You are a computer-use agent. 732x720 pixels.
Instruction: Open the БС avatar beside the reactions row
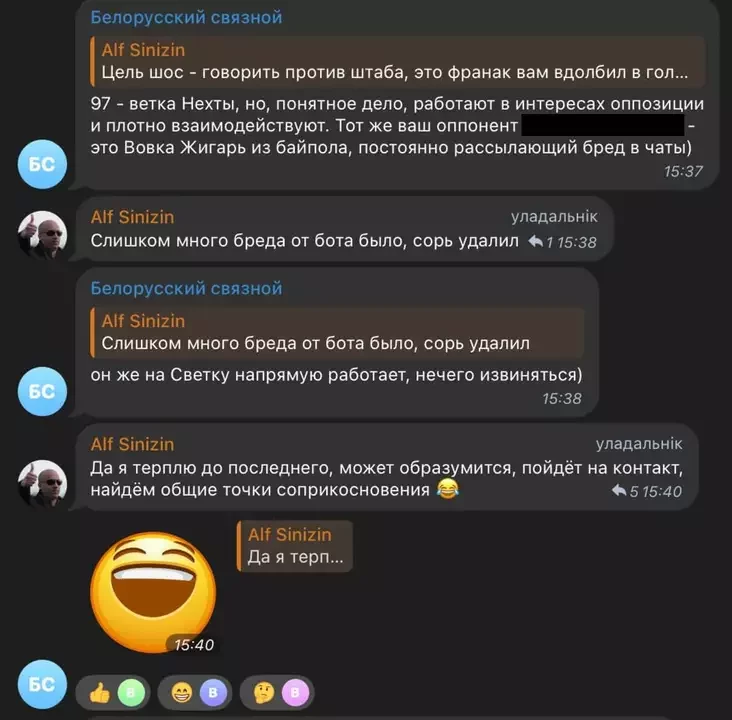click(42, 685)
